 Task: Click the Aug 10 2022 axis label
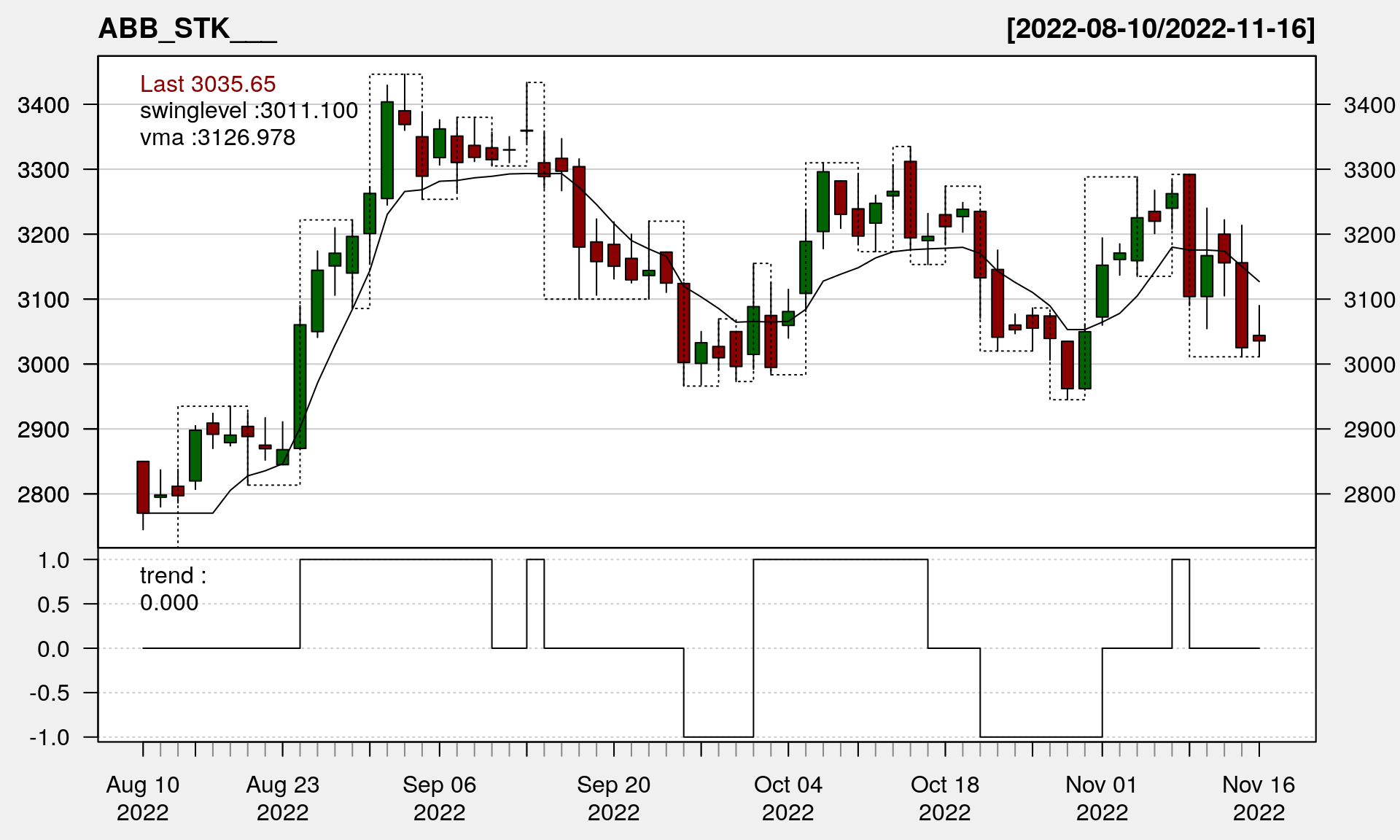point(143,798)
